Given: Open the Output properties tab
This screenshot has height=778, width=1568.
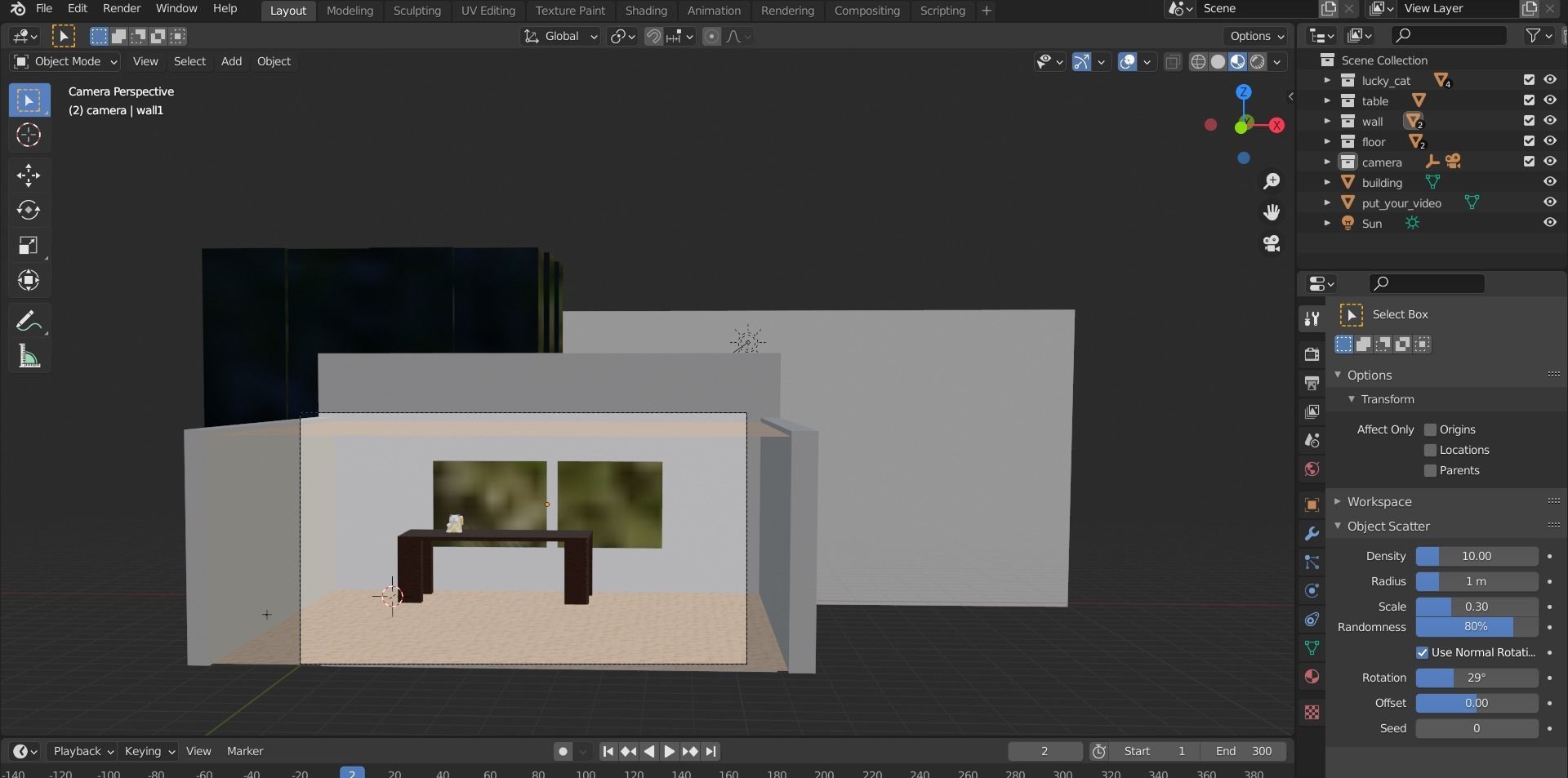Looking at the screenshot, I should coord(1312,383).
